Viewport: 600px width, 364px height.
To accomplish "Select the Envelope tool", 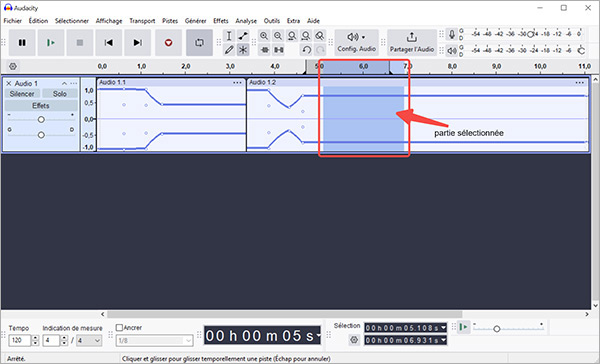I will click(243, 36).
